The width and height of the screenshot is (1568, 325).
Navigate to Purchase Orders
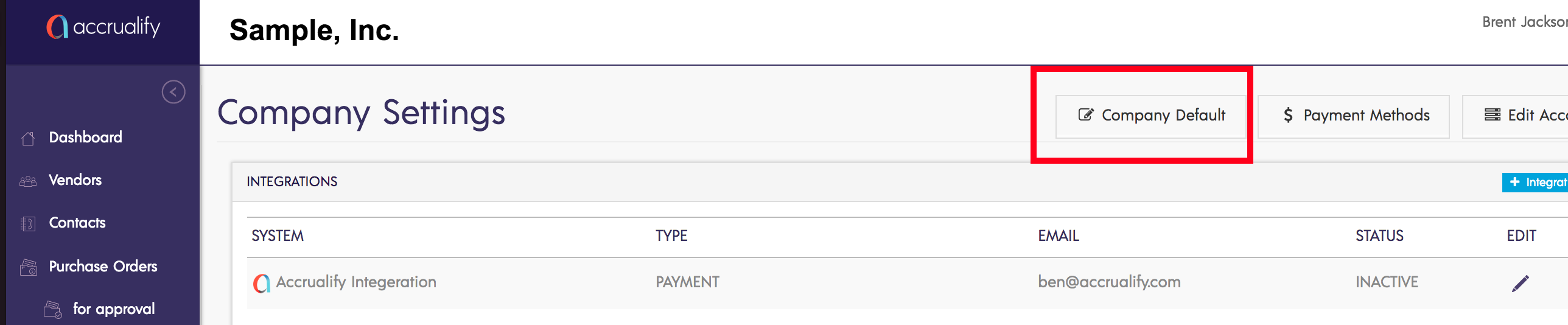tap(103, 266)
